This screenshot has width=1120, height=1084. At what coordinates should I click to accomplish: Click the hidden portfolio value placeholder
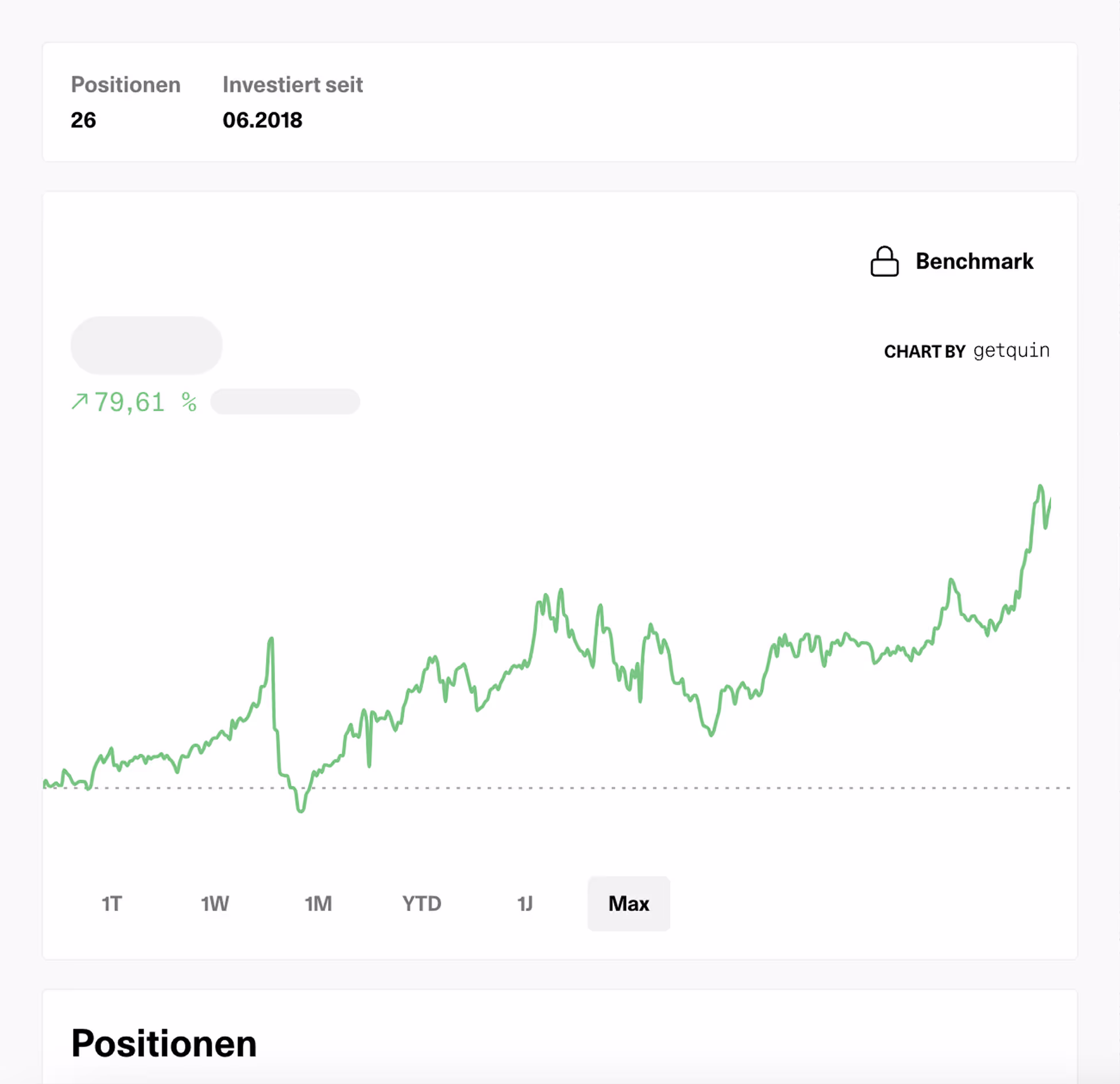click(146, 345)
